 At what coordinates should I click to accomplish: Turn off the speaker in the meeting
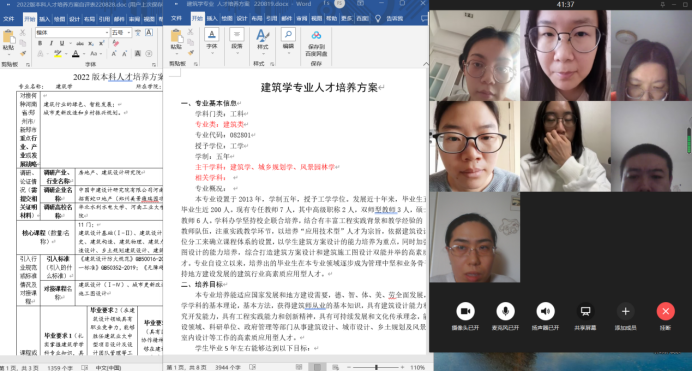(x=545, y=311)
